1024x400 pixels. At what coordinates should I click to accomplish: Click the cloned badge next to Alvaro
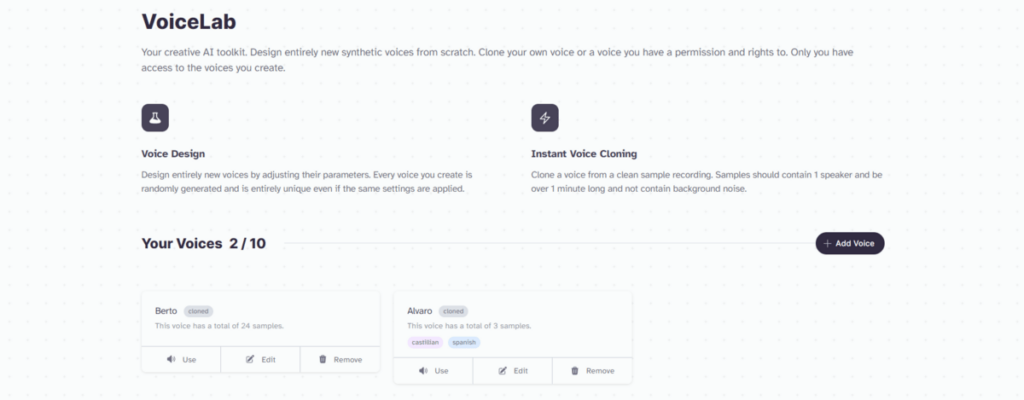pos(453,311)
